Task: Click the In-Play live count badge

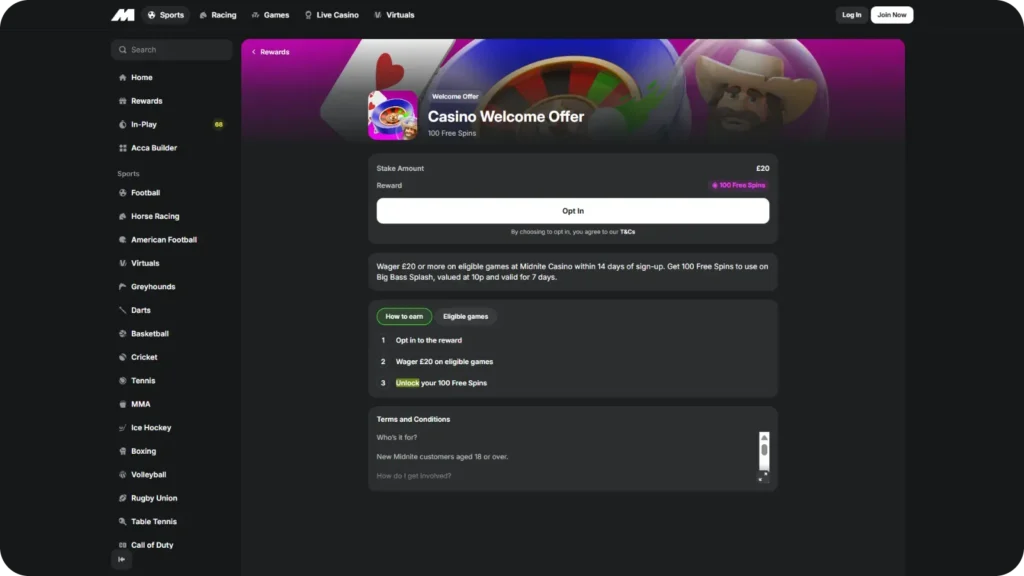Action: tap(219, 125)
